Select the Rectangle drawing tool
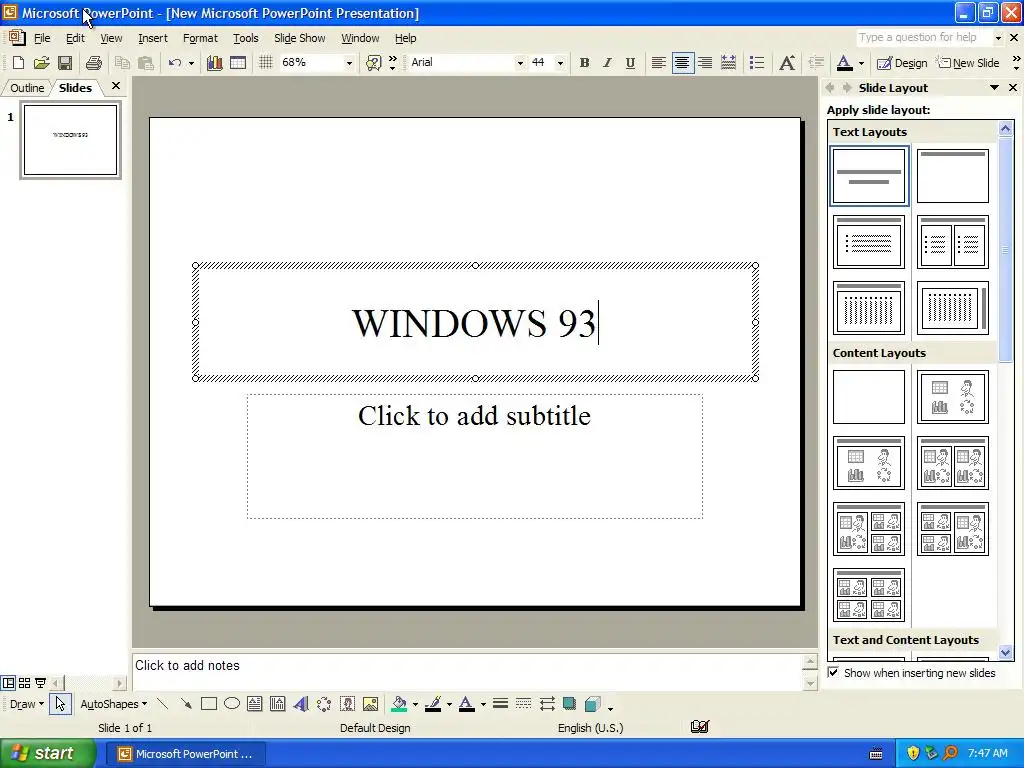 click(209, 704)
